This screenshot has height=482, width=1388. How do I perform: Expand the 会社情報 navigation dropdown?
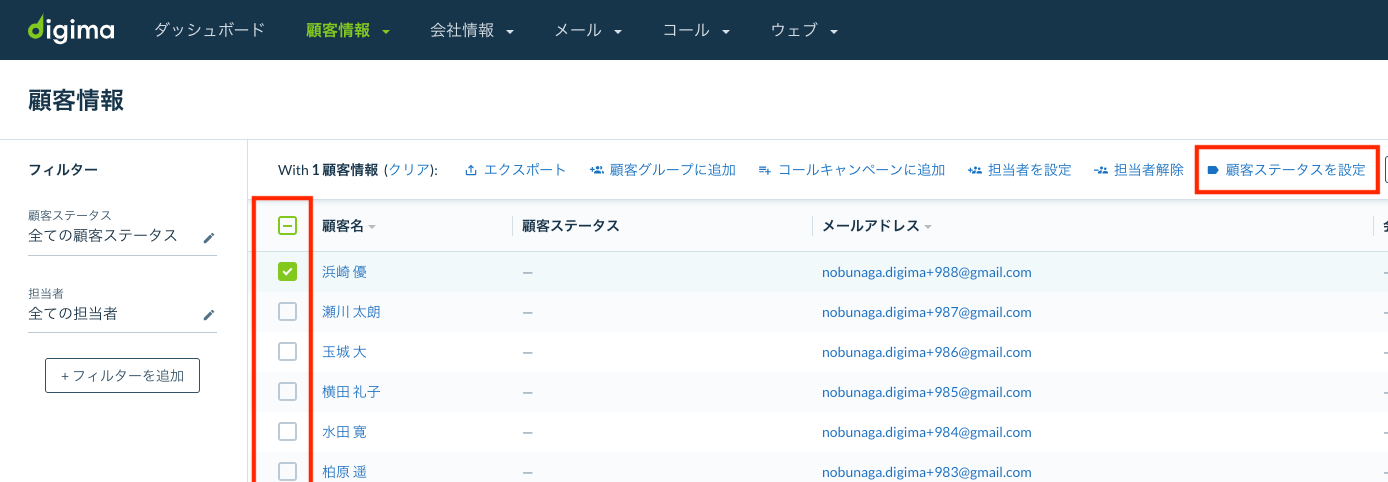472,30
